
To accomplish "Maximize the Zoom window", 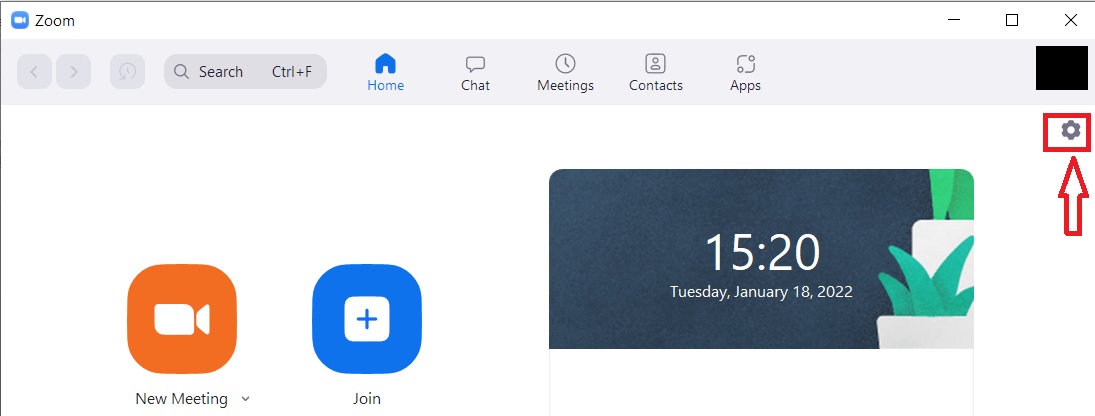I will pos(1012,20).
